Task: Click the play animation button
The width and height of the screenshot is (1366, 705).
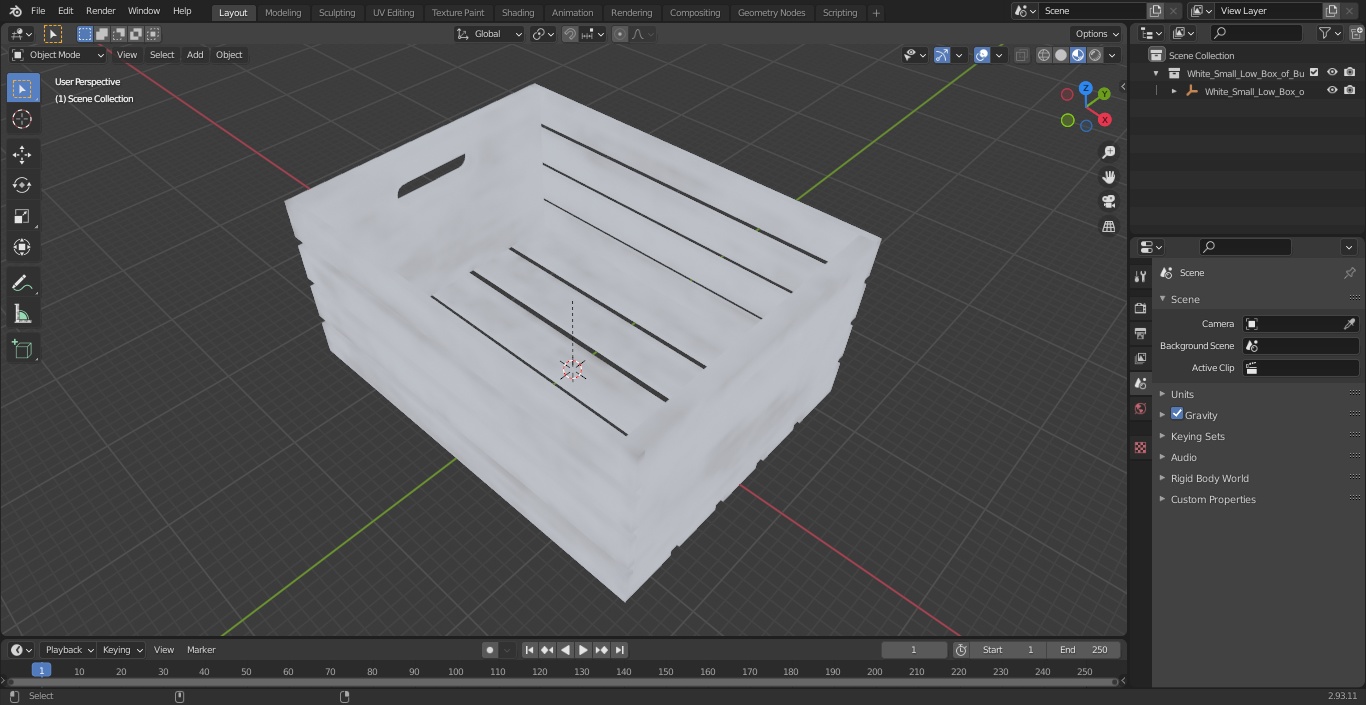Action: point(583,650)
